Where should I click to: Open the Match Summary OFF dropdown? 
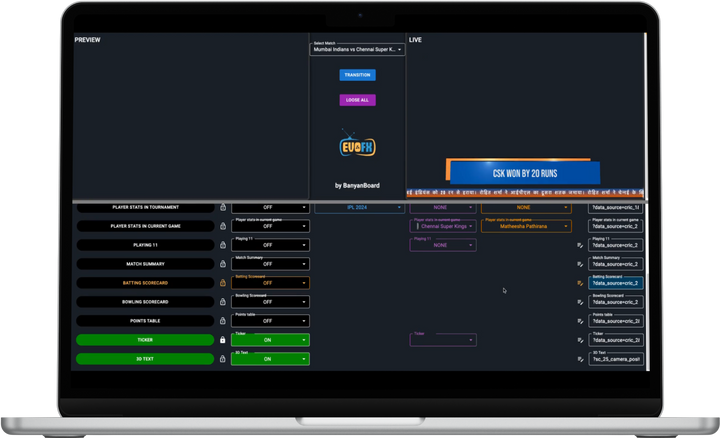270,264
